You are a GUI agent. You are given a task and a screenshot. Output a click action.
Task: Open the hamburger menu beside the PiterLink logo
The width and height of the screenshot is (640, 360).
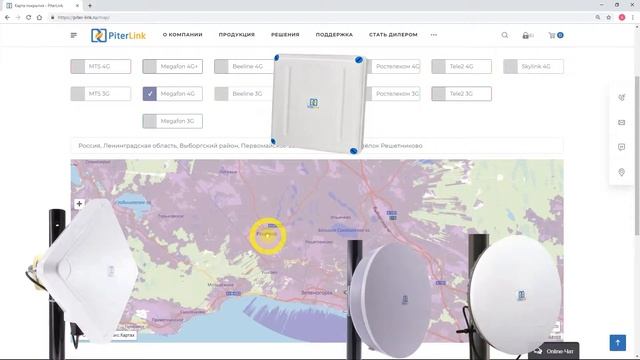point(73,35)
